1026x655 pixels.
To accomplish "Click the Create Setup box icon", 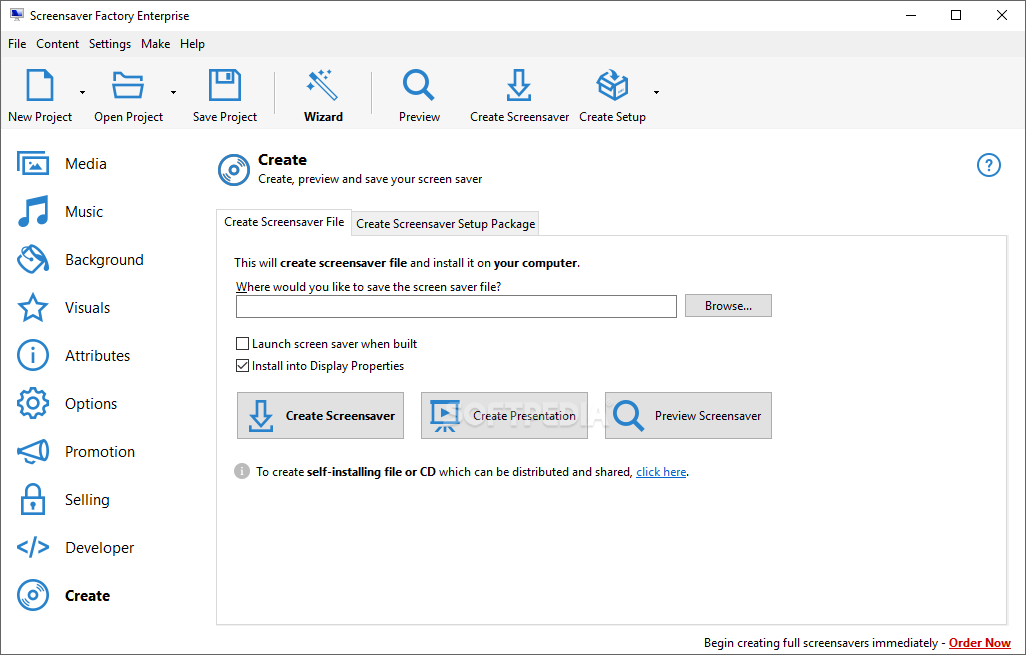I will [612, 85].
